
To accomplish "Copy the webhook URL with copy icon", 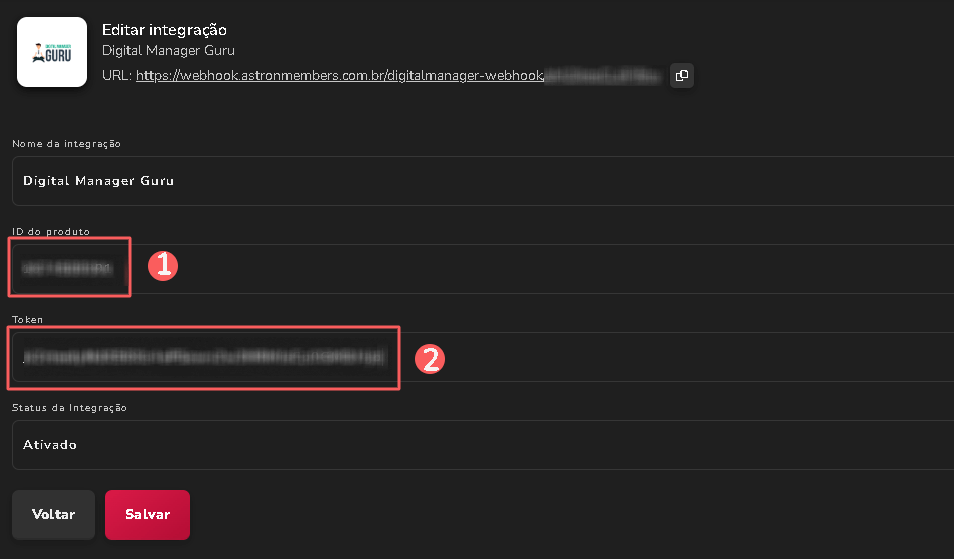I will 682,76.
